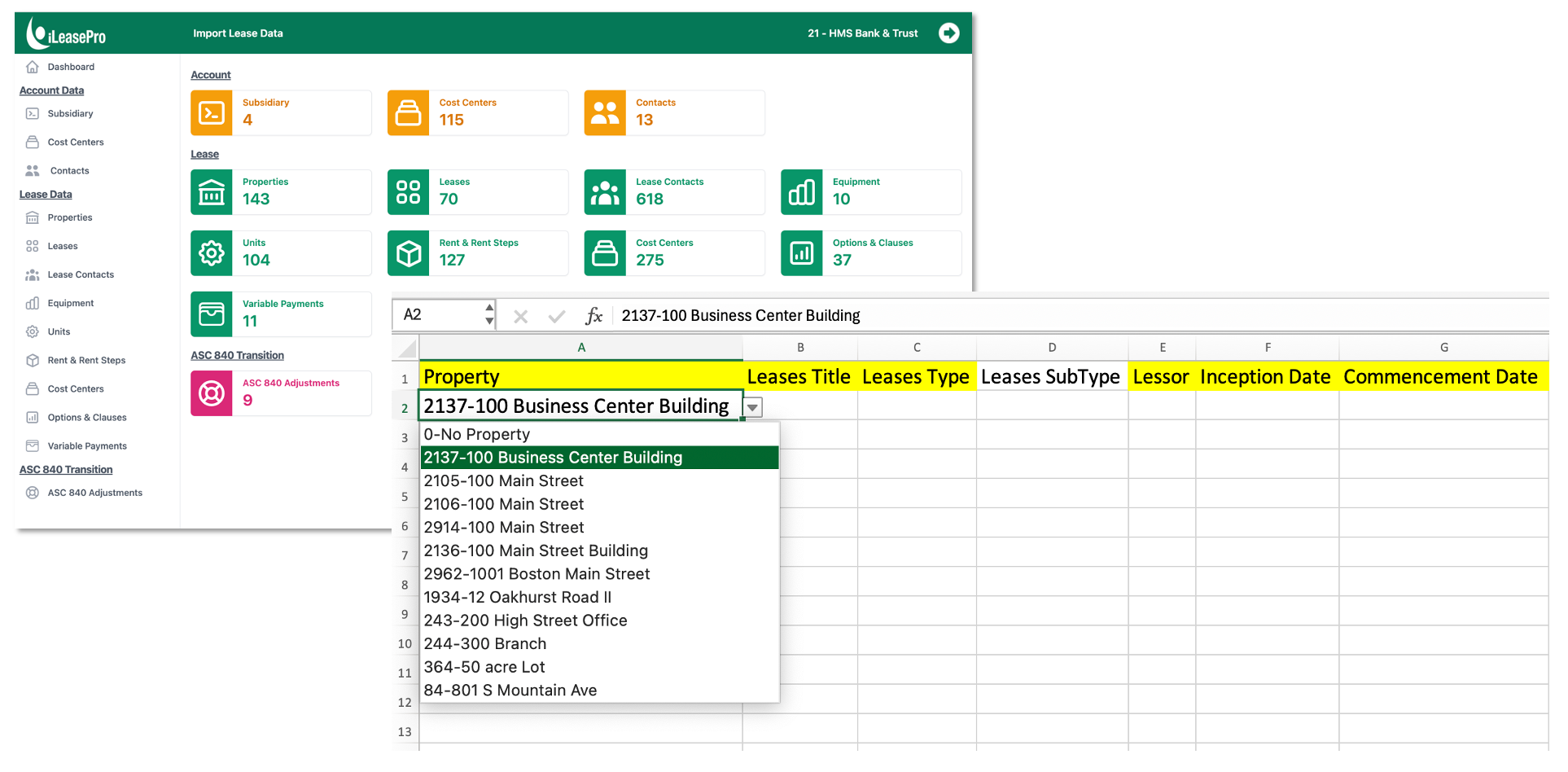Select column A header in spreadsheet
The width and height of the screenshot is (1568, 772).
coord(581,348)
